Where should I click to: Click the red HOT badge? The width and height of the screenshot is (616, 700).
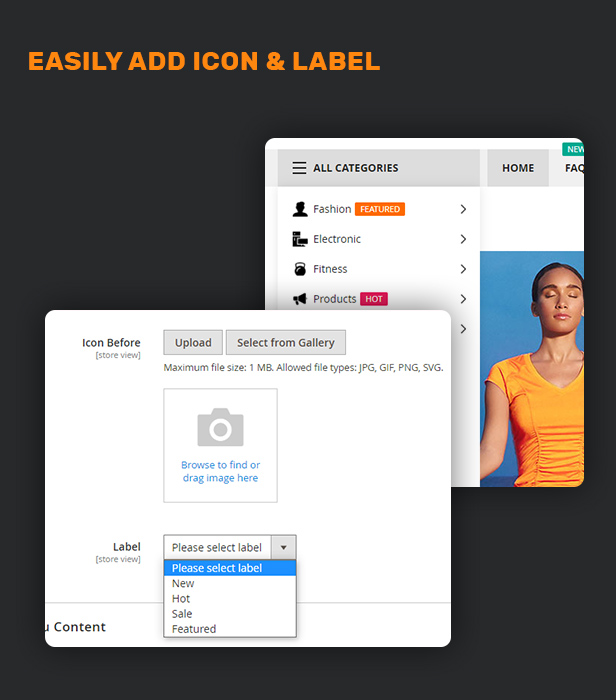point(374,299)
